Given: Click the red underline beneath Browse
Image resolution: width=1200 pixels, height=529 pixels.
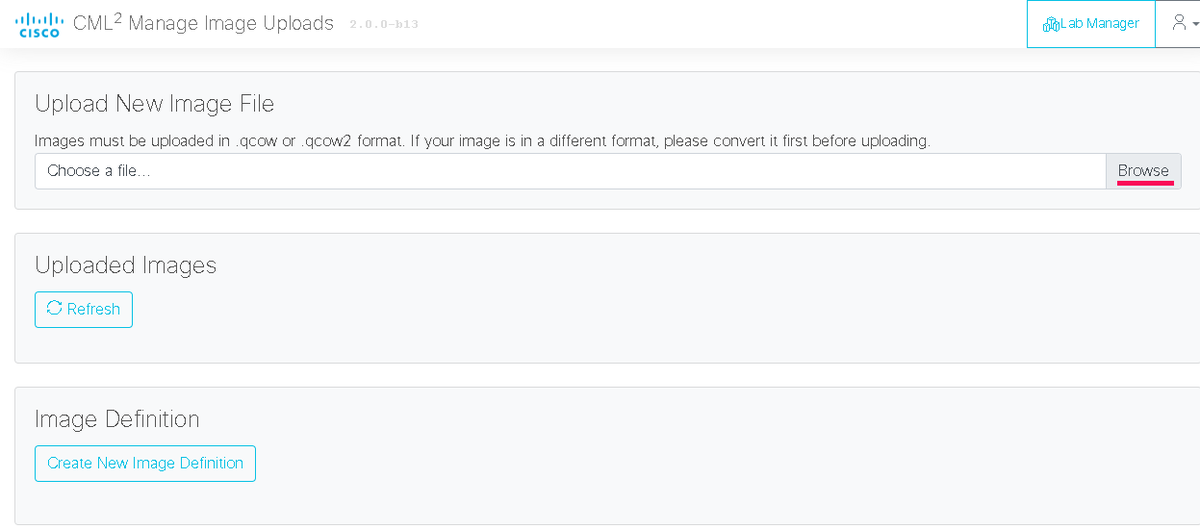Looking at the screenshot, I should pyautogui.click(x=1145, y=184).
